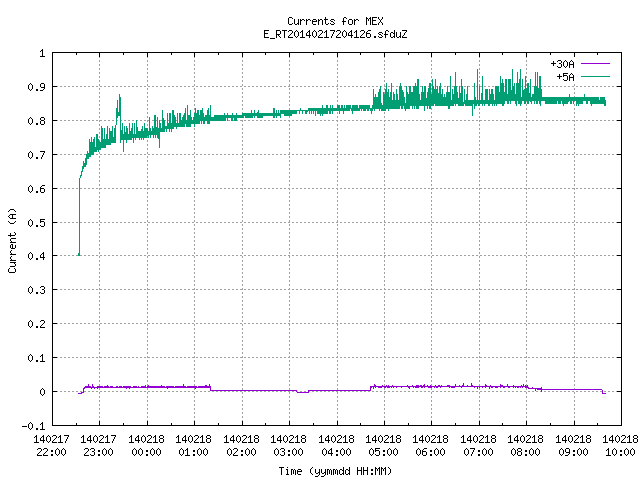The height and width of the screenshot is (480, 640).
Task: Click the y-axis tick label 0.8
Action: [36, 121]
